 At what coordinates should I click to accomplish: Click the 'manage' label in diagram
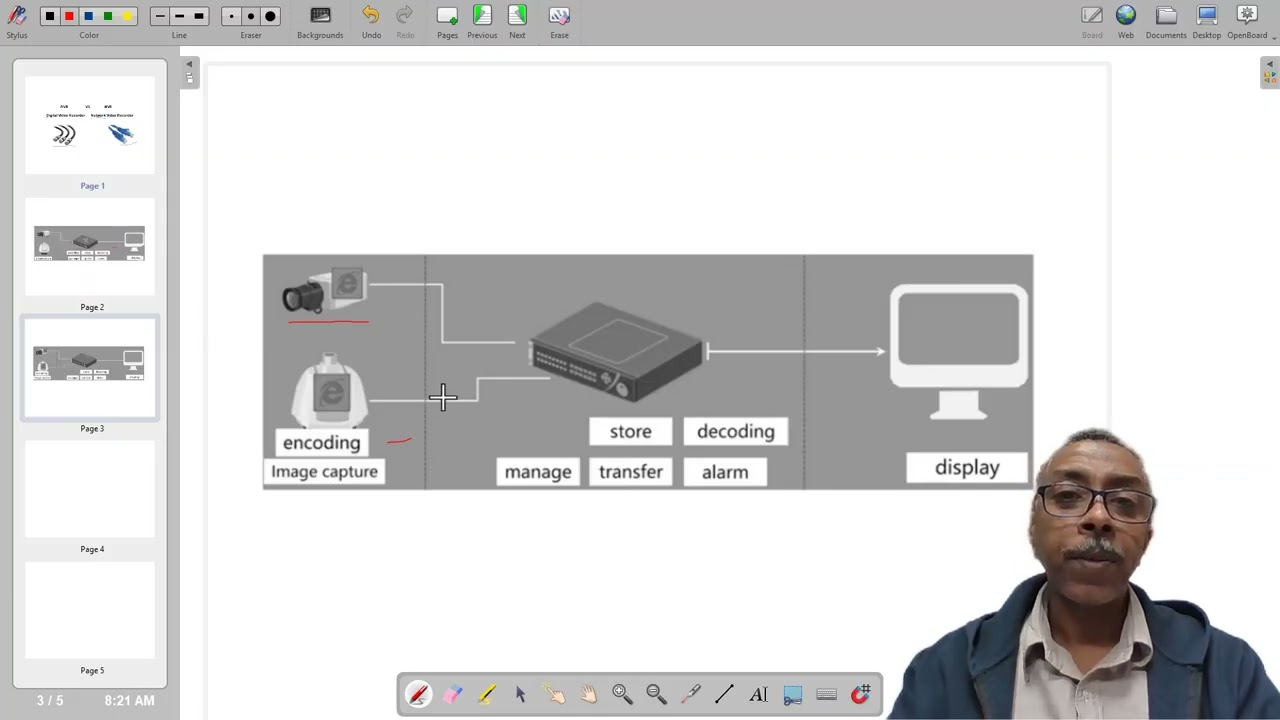[x=538, y=471]
